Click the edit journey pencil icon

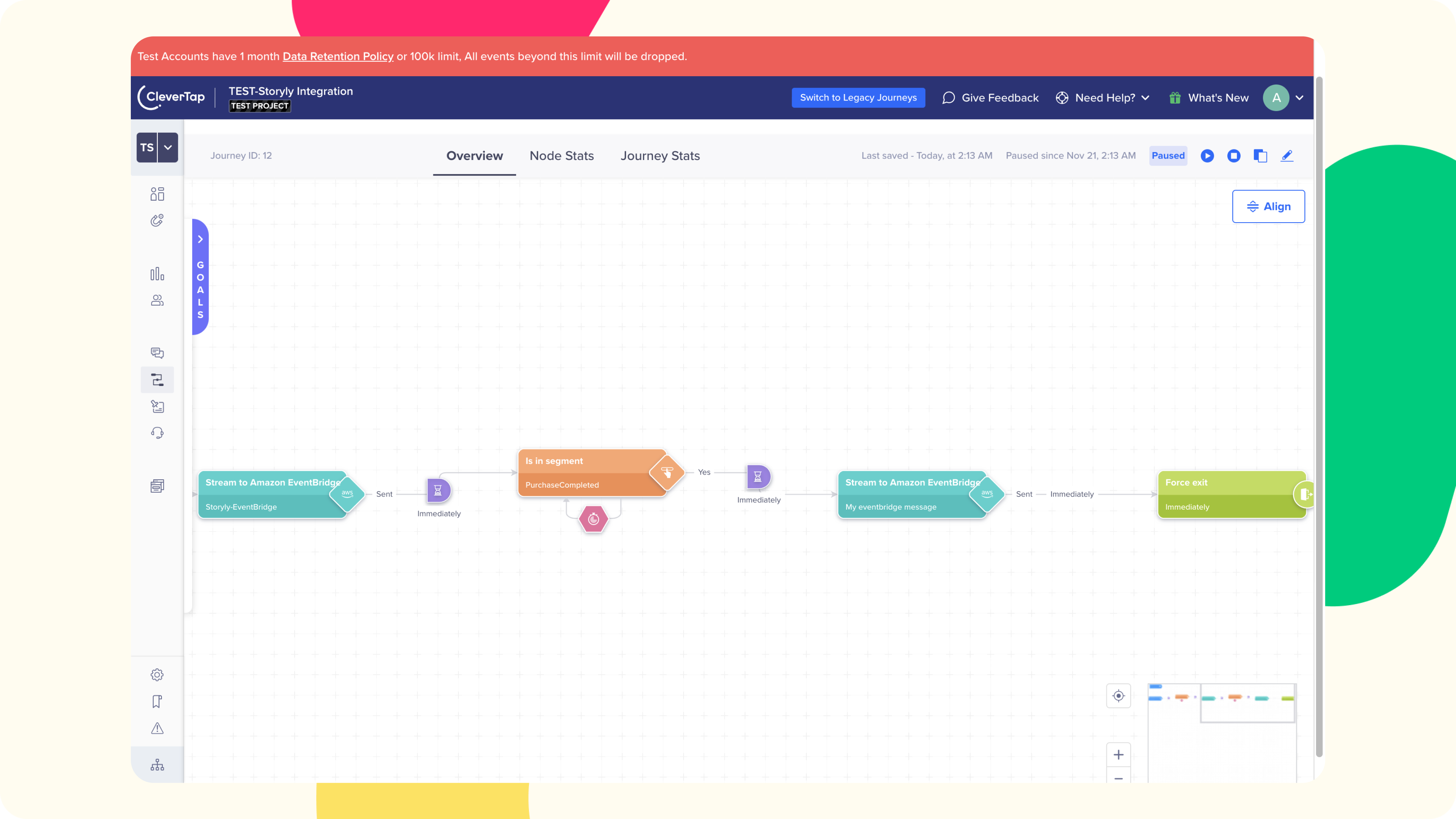(1287, 155)
